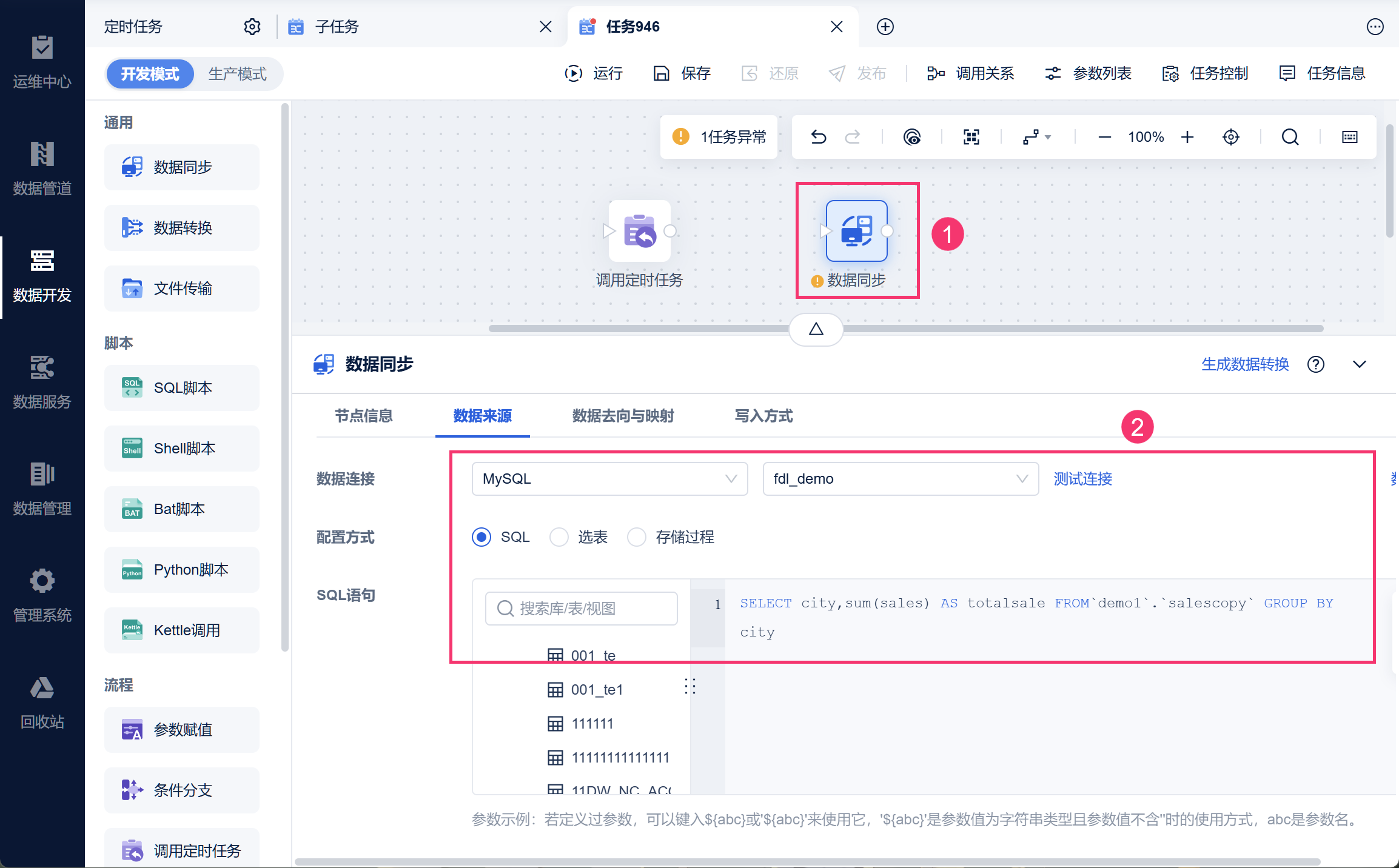Click the fit-to-screen frame icon

(971, 137)
